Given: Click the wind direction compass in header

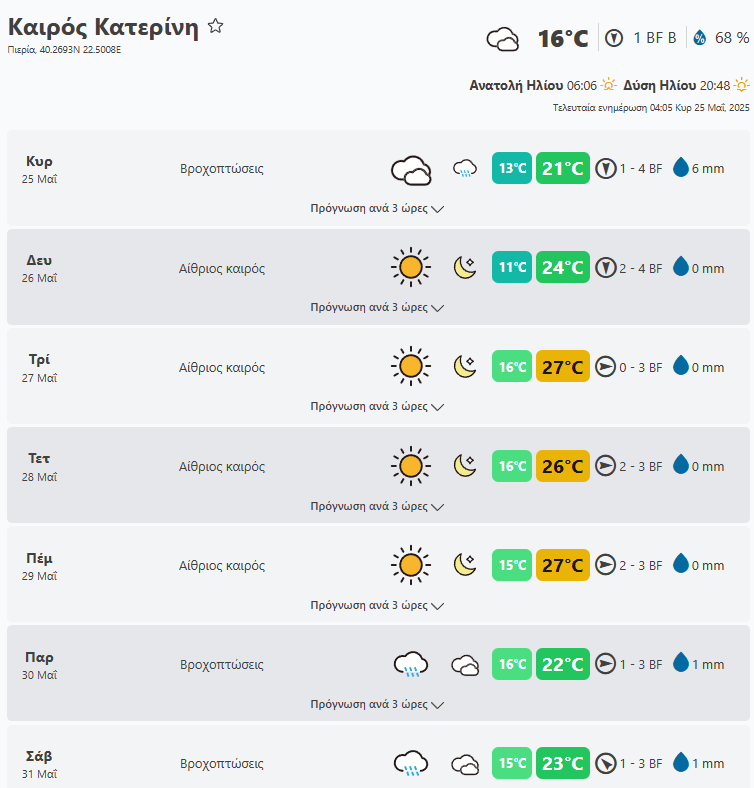Looking at the screenshot, I should tap(614, 38).
